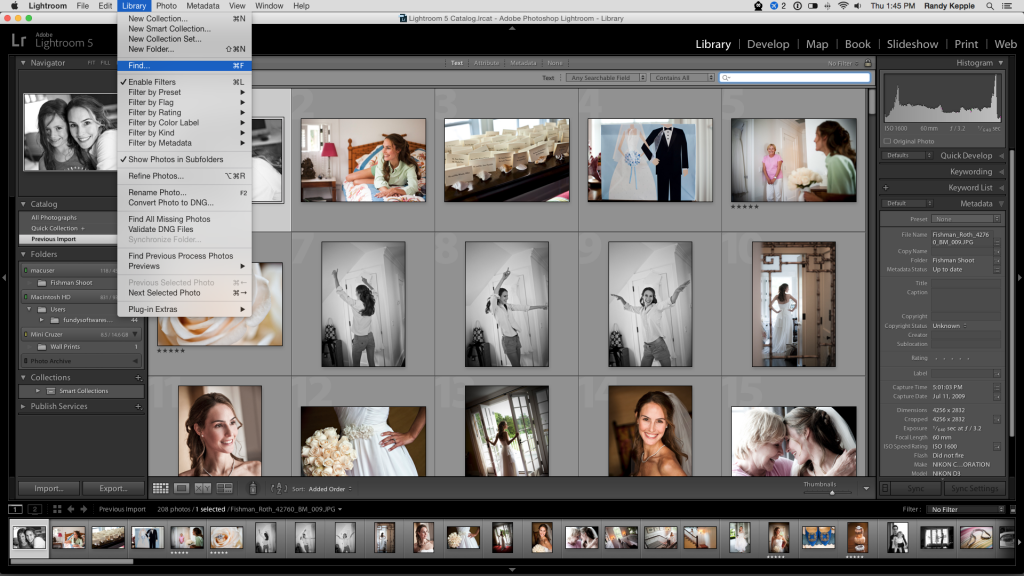Viewport: 1024px width, 576px height.
Task: Select the Metadata filter option
Action: tap(523, 63)
